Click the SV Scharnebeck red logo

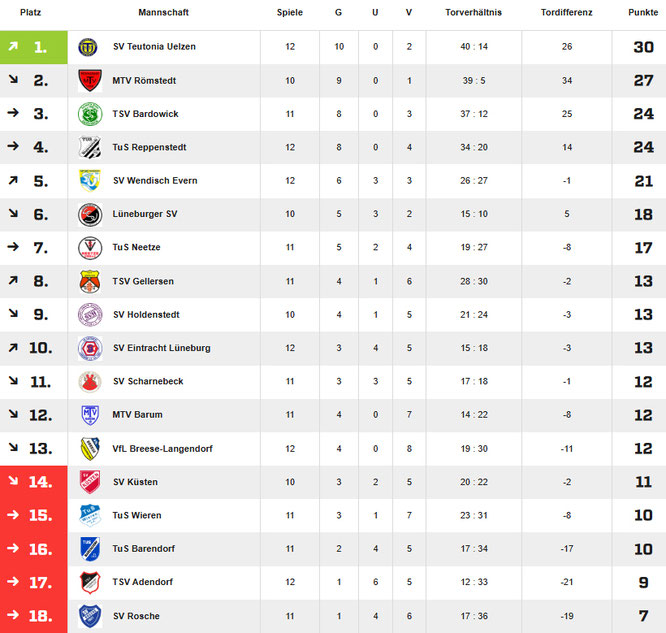click(90, 381)
